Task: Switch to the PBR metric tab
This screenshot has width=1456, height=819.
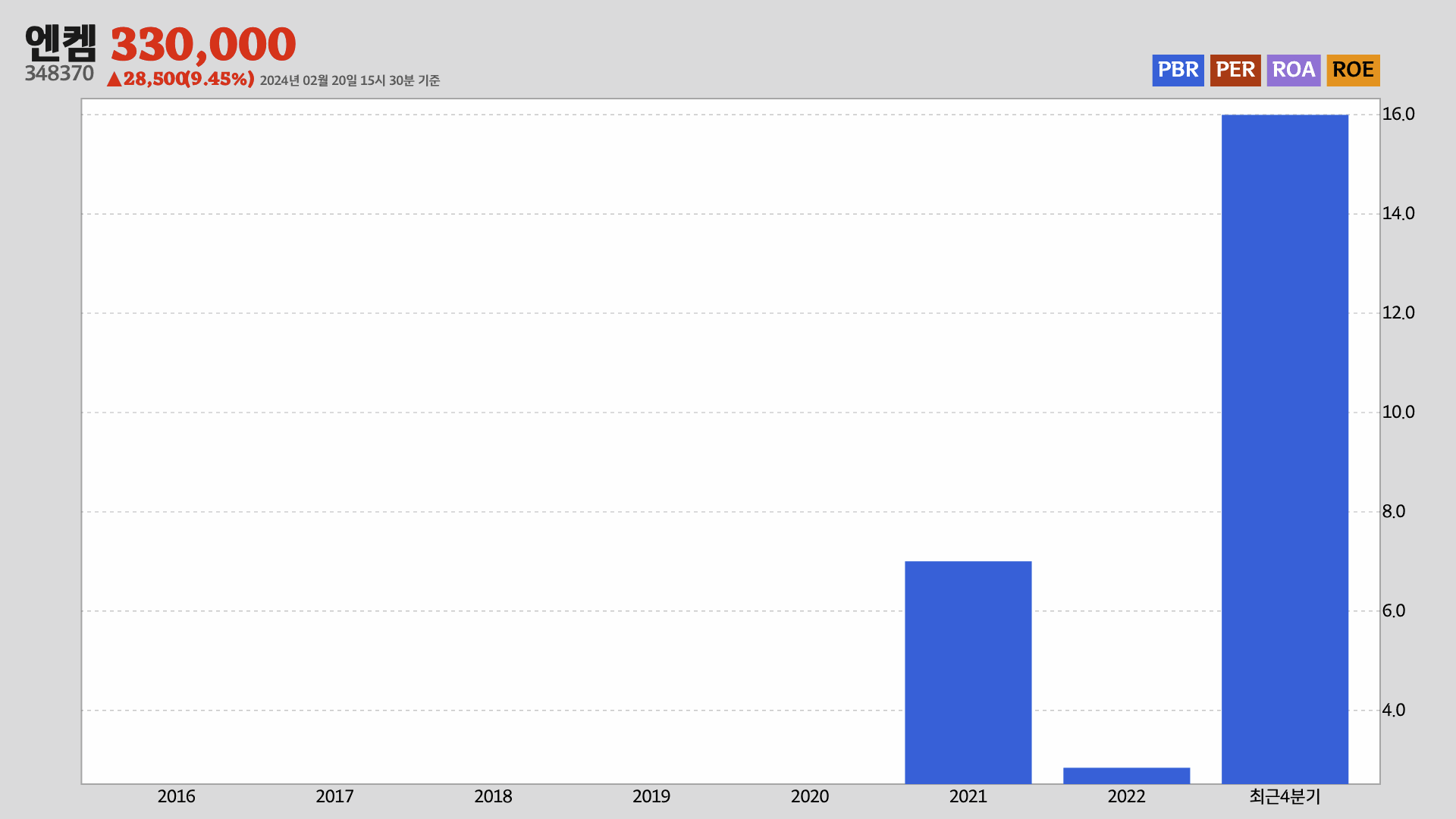Action: (x=1178, y=70)
